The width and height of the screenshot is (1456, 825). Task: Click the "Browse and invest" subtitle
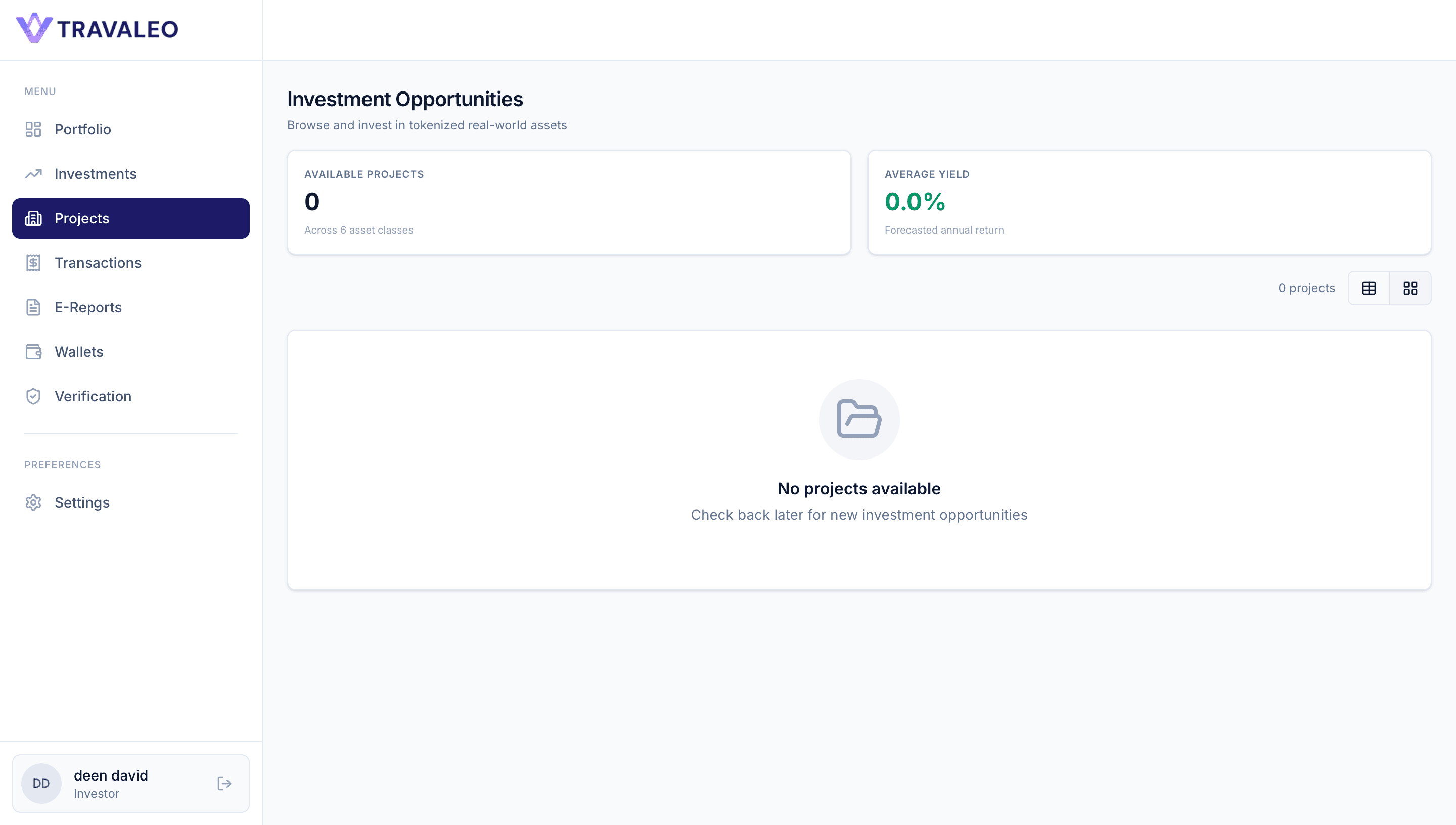427,125
